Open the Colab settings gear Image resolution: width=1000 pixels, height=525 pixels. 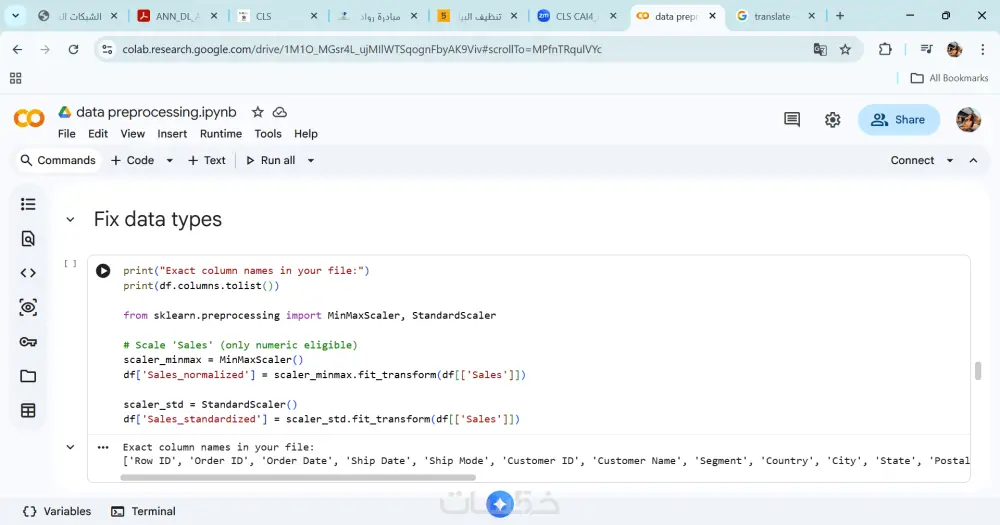tap(832, 119)
